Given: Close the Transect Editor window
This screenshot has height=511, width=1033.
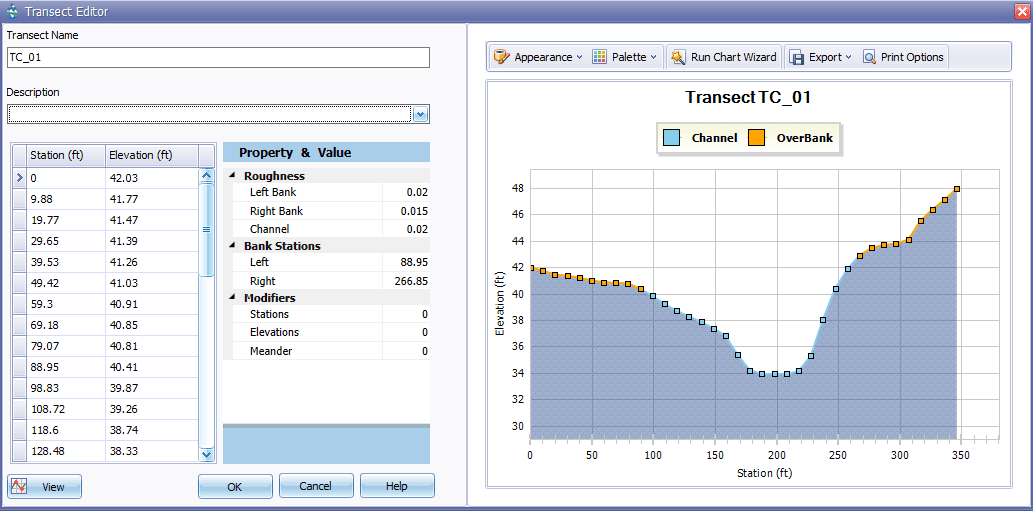Looking at the screenshot, I should pyautogui.click(x=1021, y=11).
